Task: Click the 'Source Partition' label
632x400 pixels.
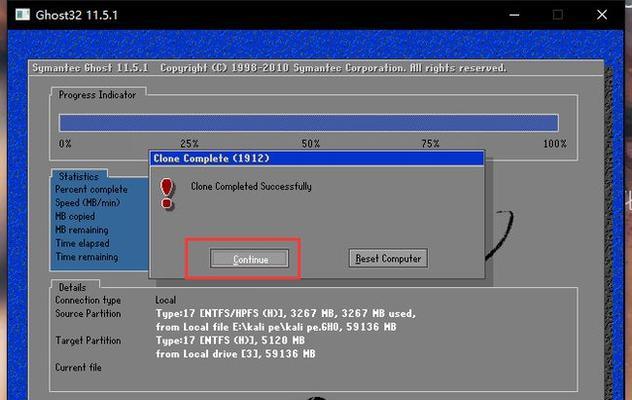Action: tap(88, 313)
